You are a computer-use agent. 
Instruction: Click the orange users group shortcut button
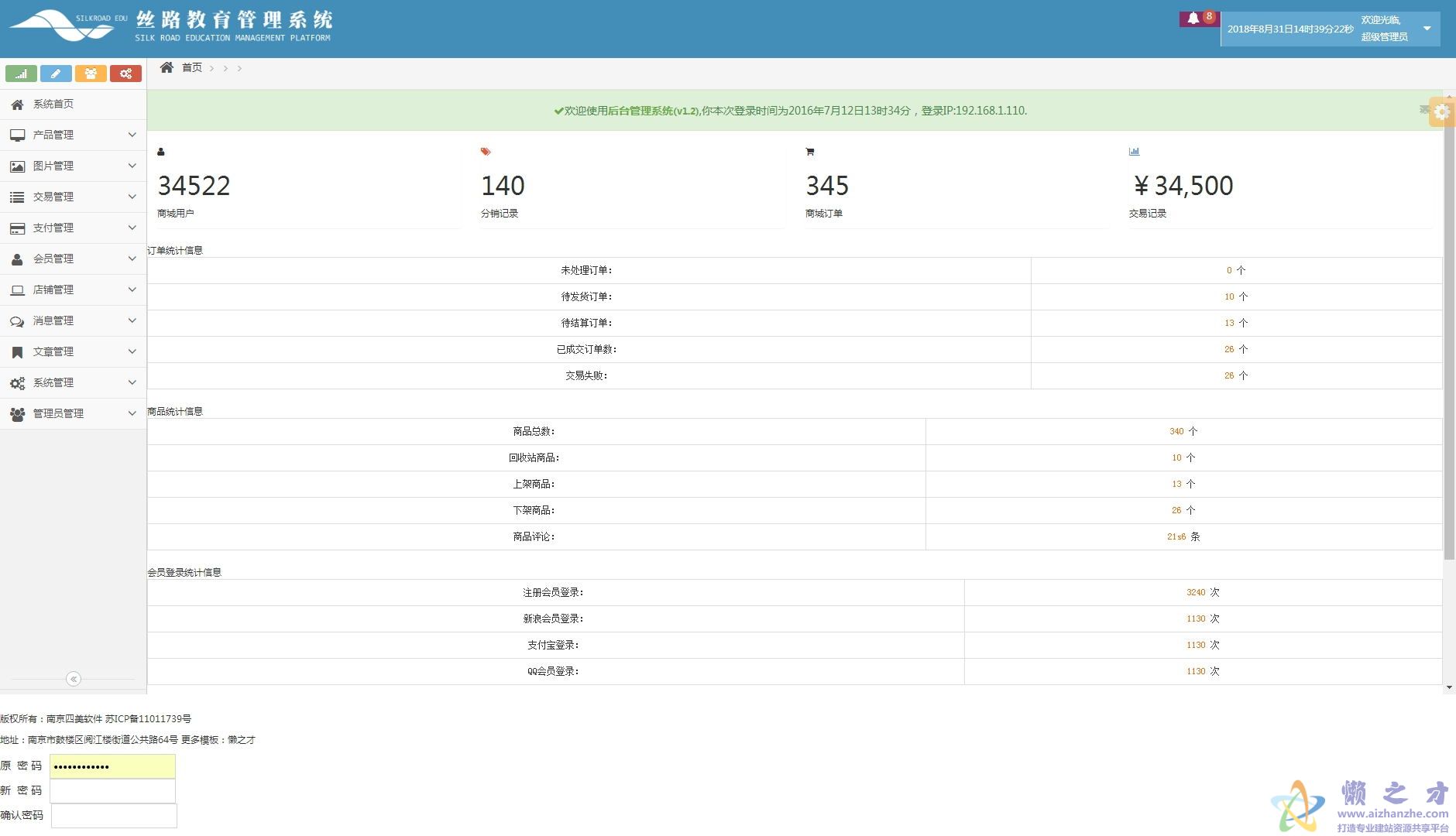pos(91,74)
